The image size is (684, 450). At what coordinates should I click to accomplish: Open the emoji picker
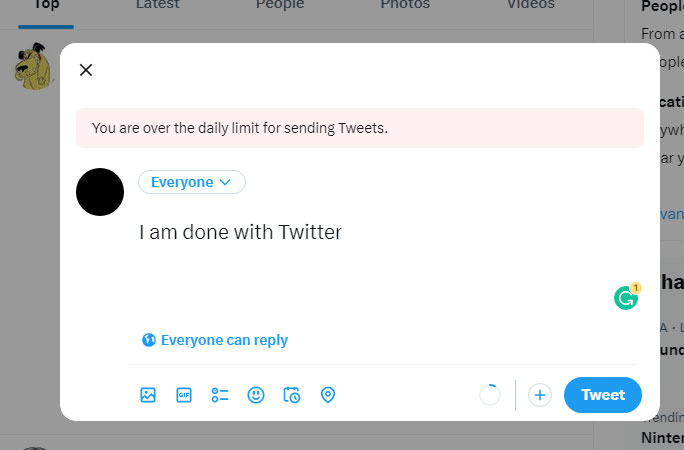point(256,395)
